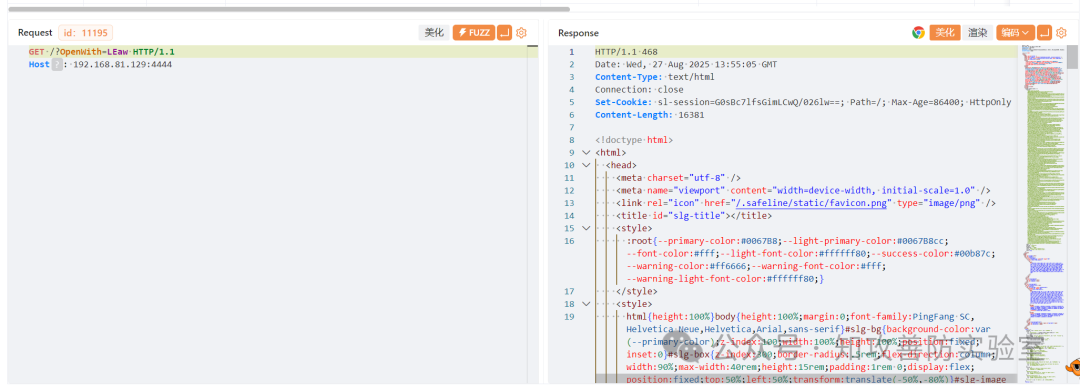Click the title id="slg-title" line
The width and height of the screenshot is (1080, 391).
point(694,215)
